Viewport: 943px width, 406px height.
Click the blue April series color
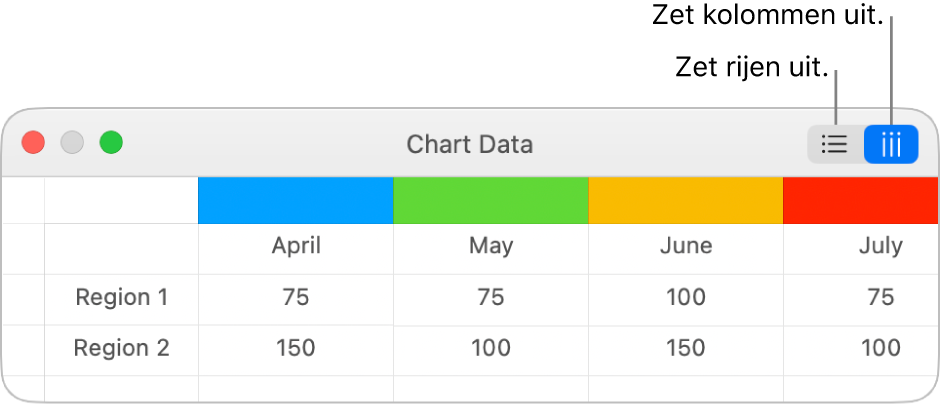coord(296,200)
